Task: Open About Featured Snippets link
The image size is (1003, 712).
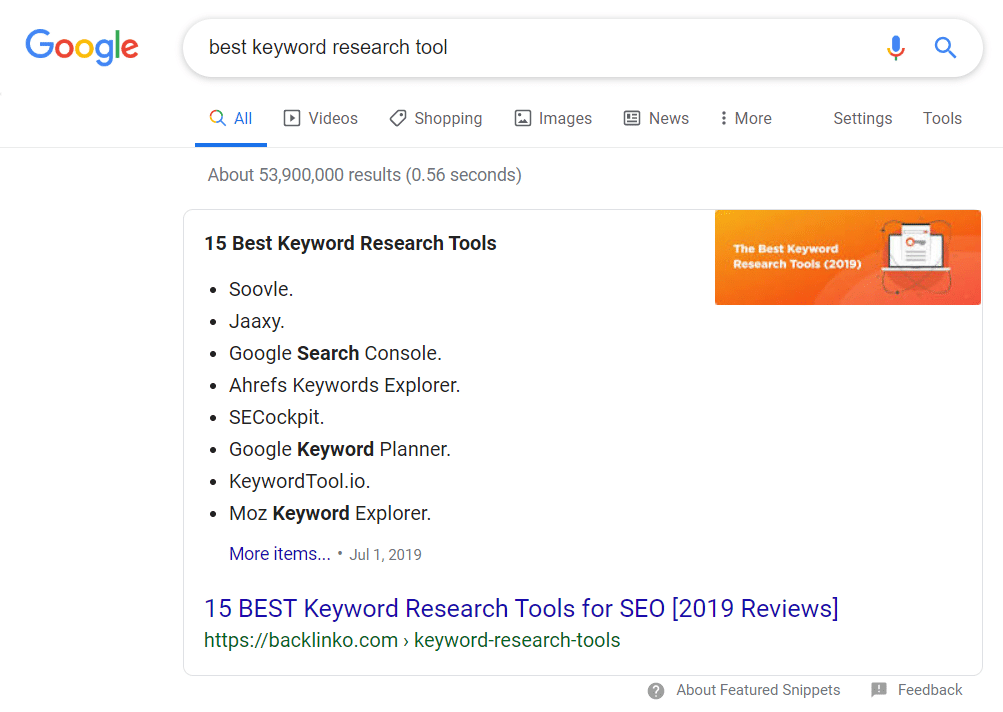Action: (x=758, y=690)
